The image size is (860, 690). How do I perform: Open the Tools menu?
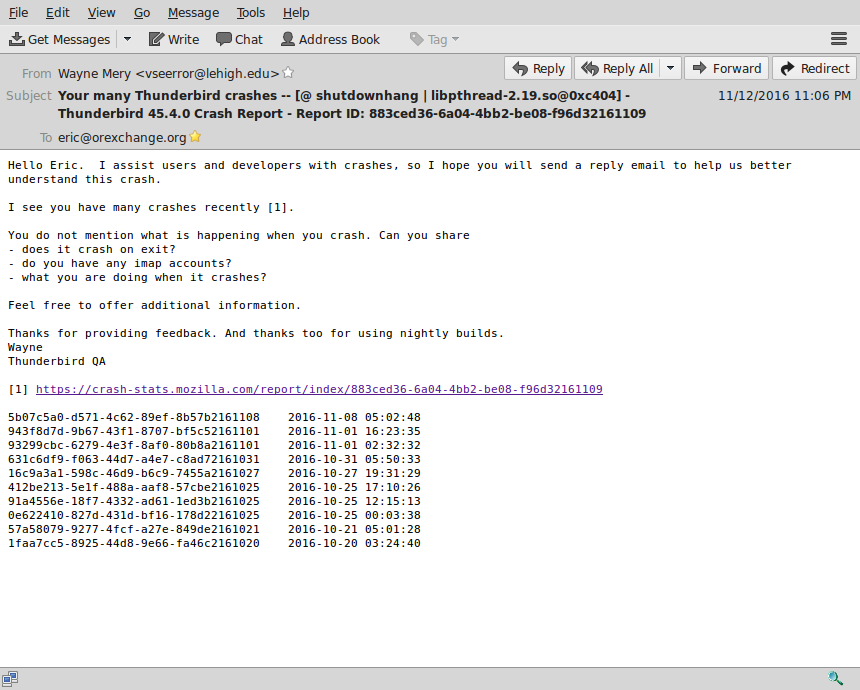pos(251,13)
